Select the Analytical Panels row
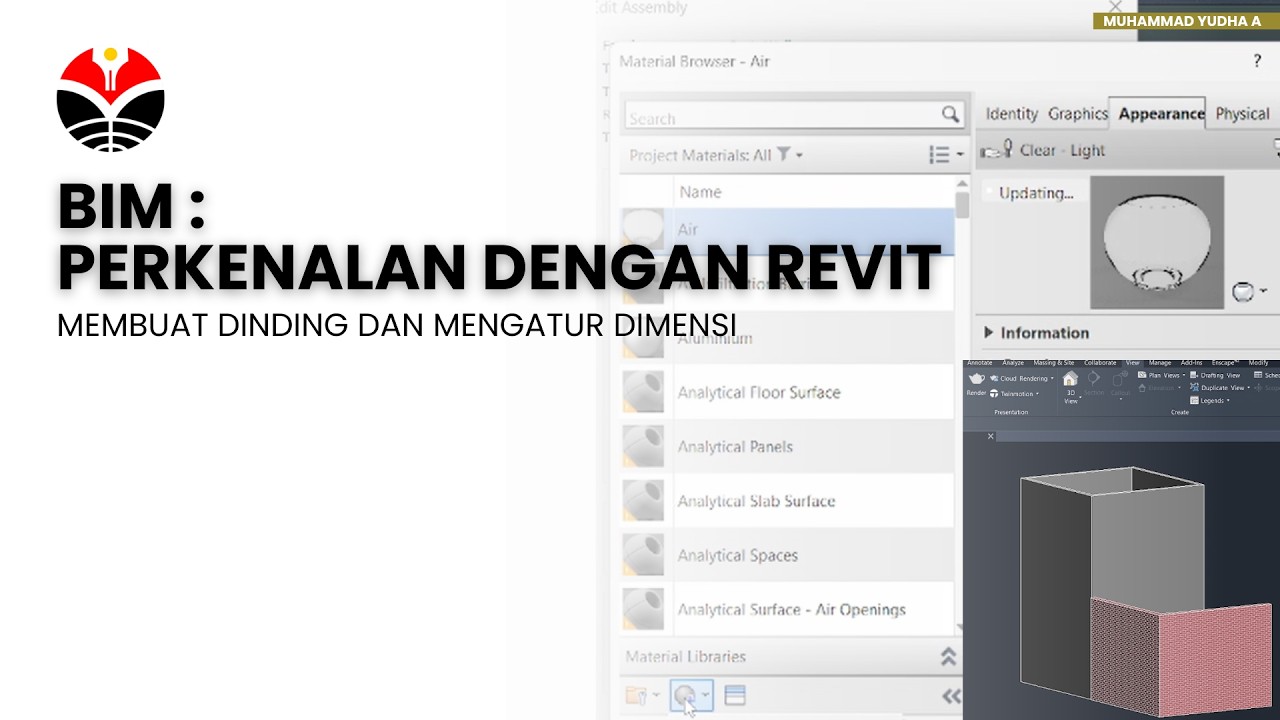This screenshot has width=1280, height=720. click(x=787, y=446)
